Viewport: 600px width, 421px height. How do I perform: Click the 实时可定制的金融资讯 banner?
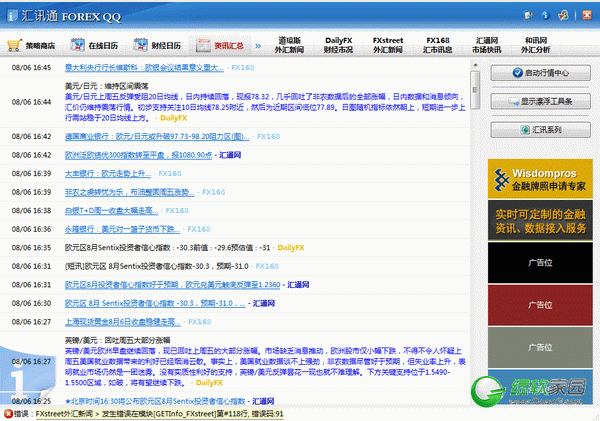[540, 220]
